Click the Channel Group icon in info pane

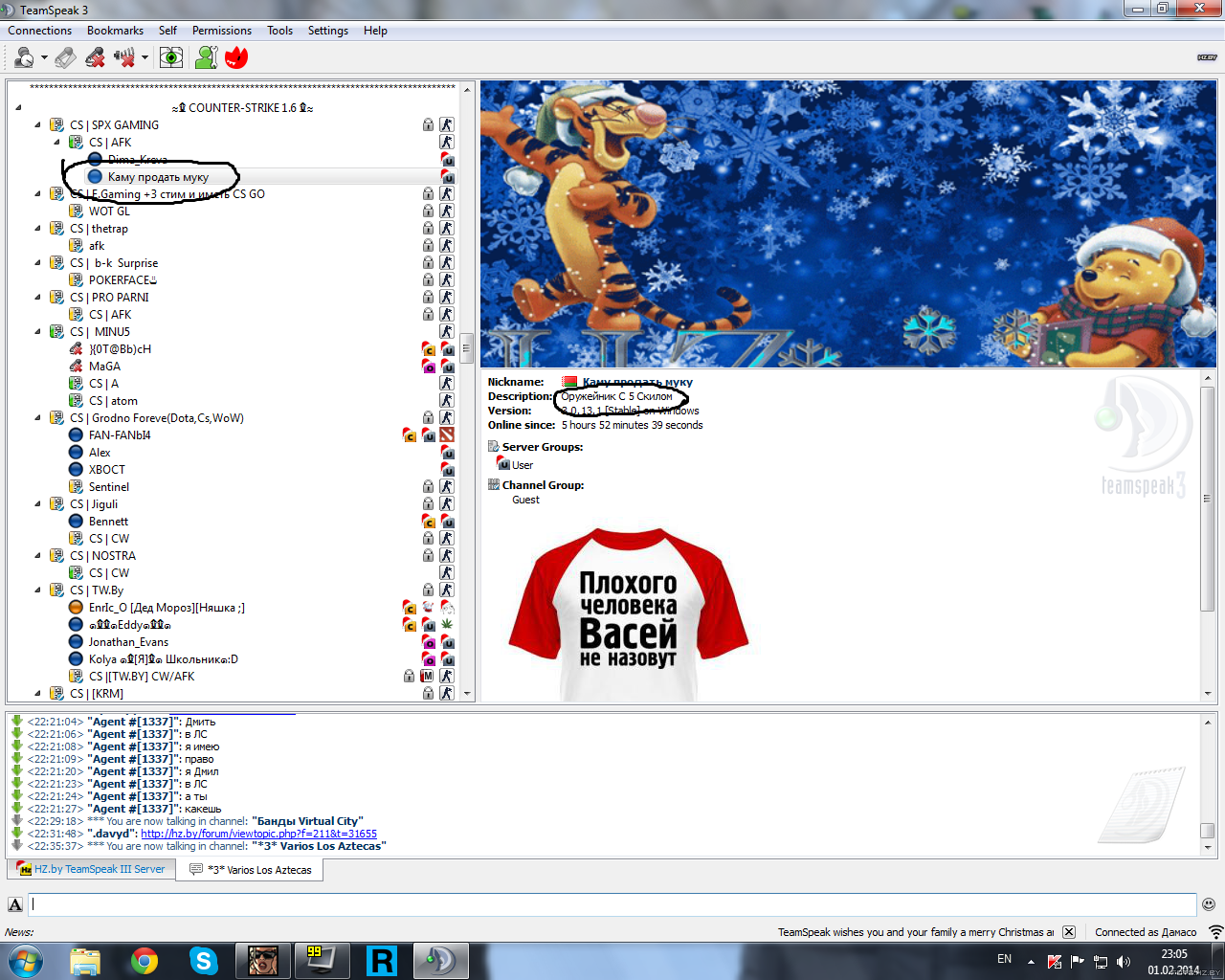tap(494, 485)
